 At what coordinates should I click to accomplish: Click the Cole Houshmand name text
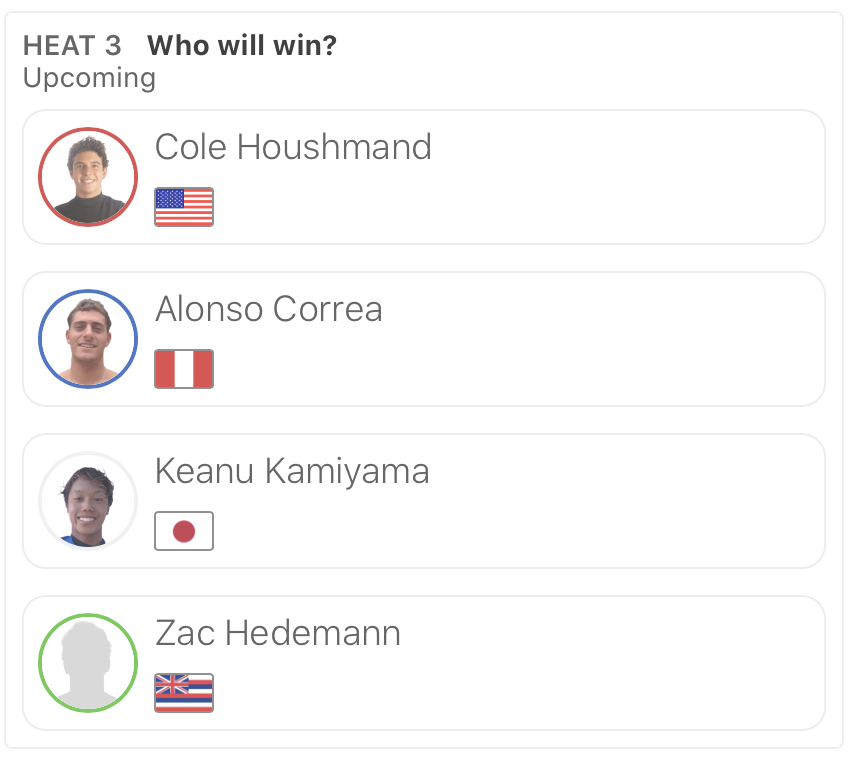[293, 147]
